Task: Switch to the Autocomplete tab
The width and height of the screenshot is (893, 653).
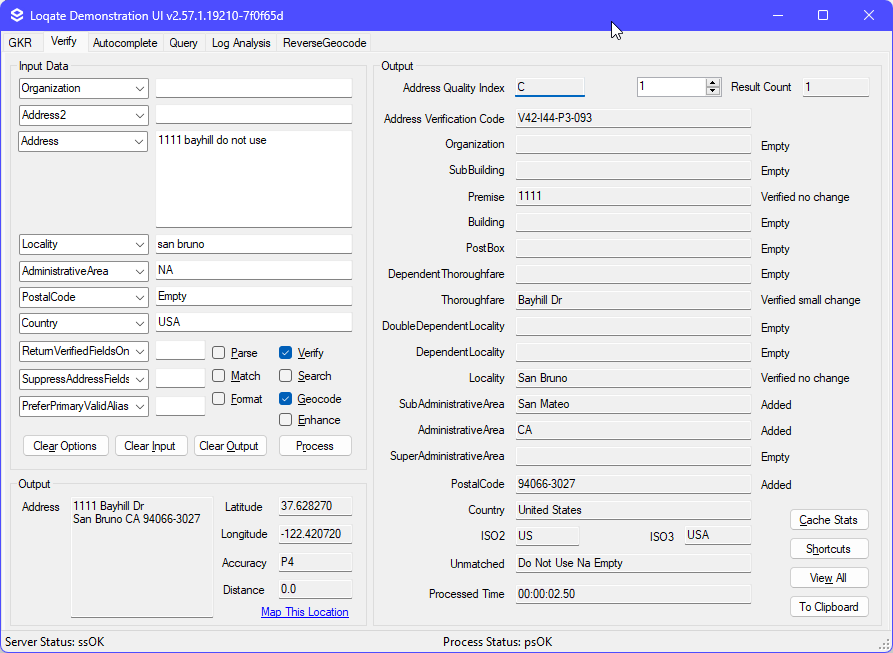Action: tap(125, 43)
